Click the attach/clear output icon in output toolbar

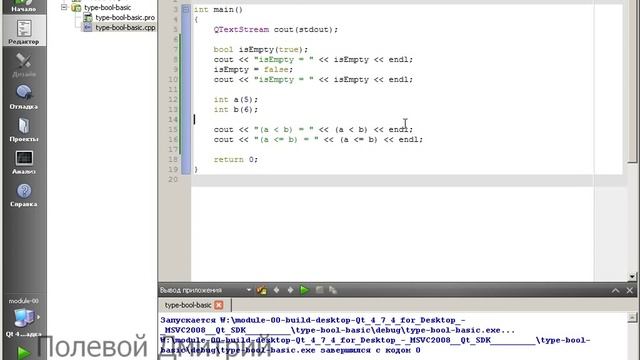tap(262, 290)
